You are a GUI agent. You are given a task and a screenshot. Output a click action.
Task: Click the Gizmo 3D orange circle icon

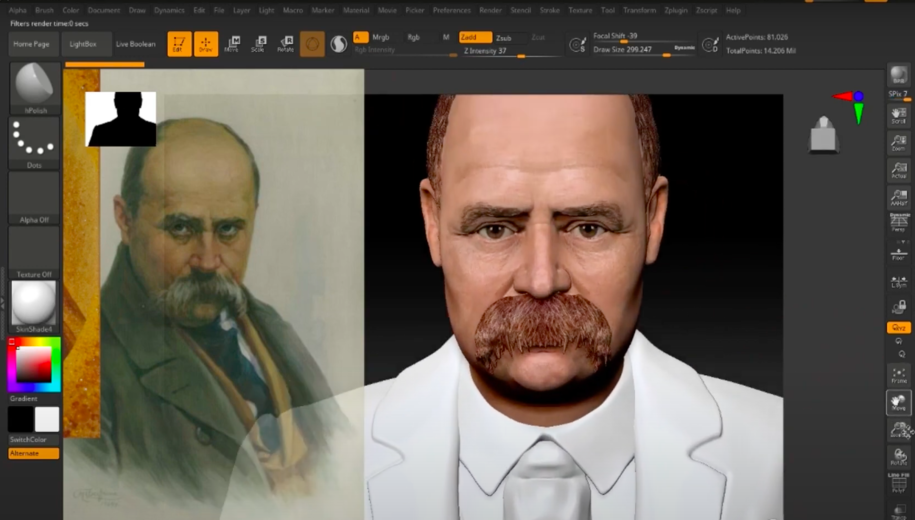[x=312, y=44]
